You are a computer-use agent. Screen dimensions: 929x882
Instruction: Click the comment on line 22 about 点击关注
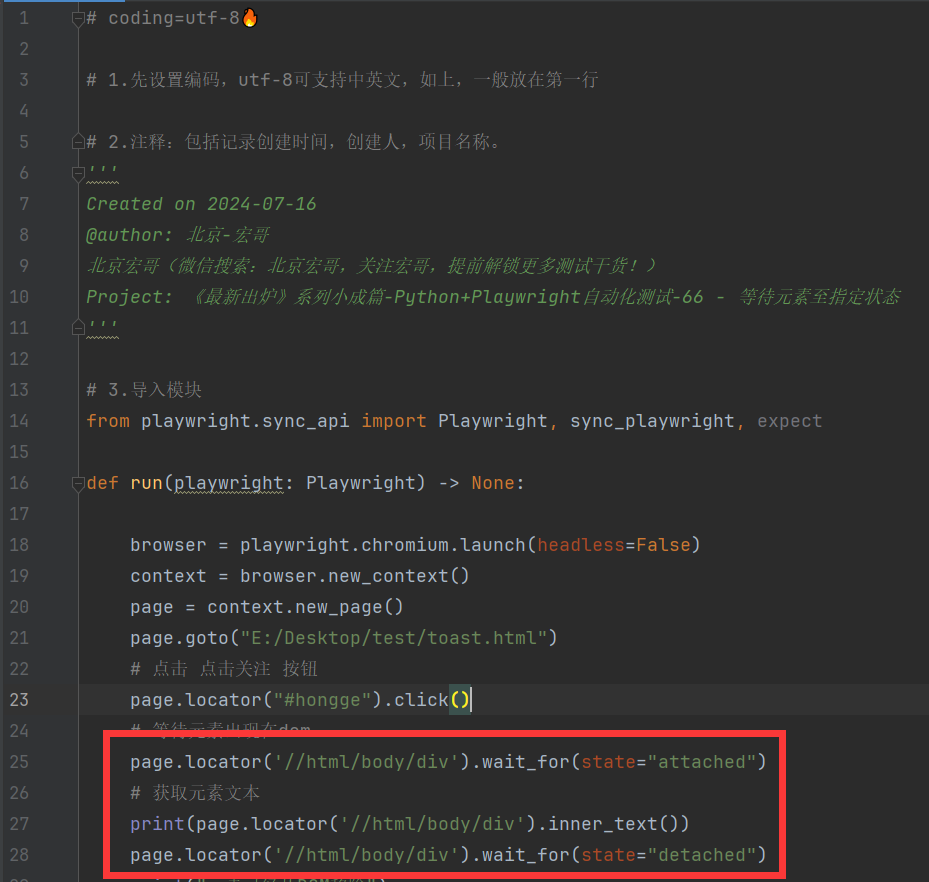[224, 669]
